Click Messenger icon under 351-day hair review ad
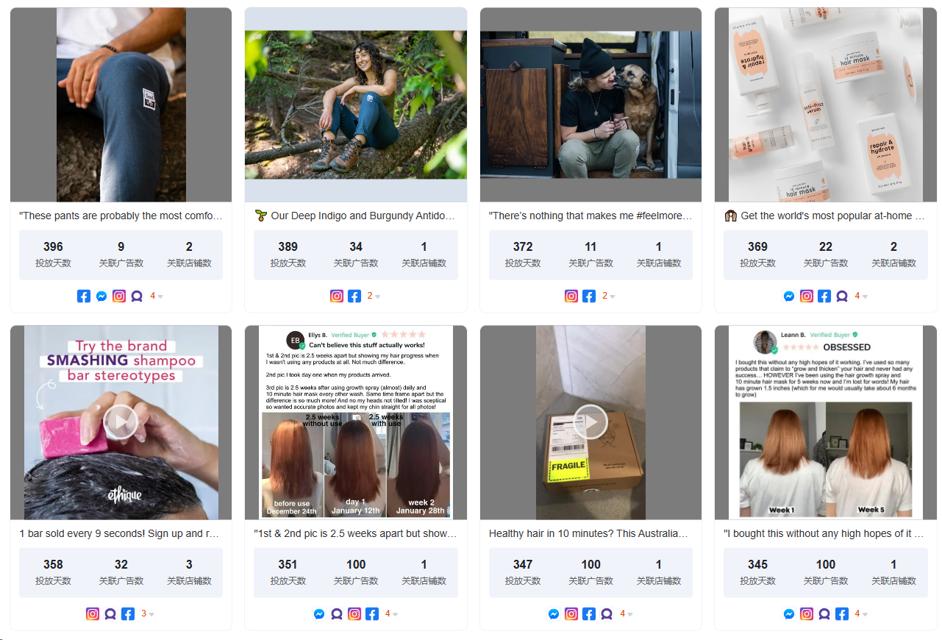 click(x=319, y=614)
